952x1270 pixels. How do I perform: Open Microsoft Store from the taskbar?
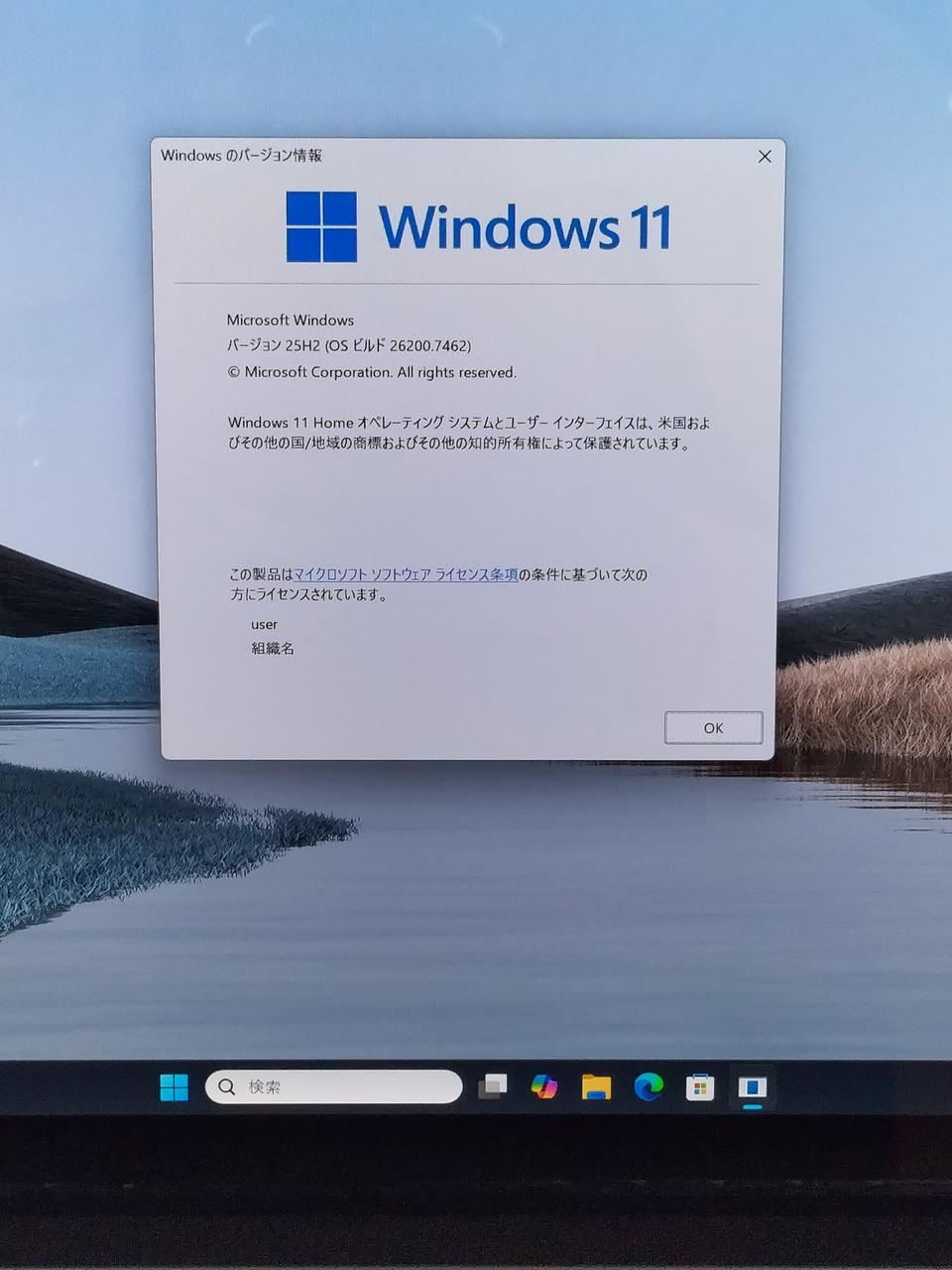click(x=700, y=1087)
